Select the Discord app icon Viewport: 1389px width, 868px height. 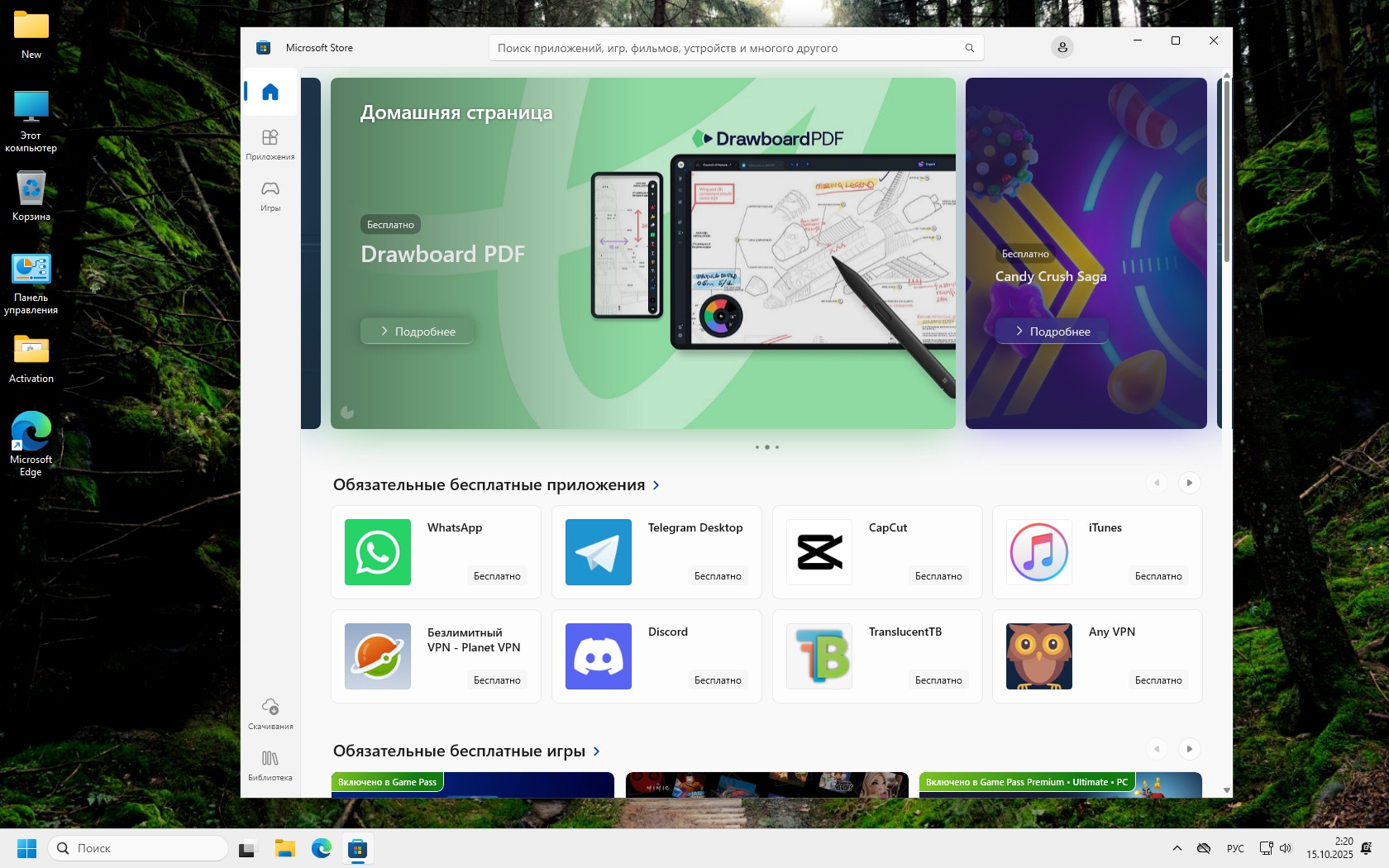coord(599,656)
